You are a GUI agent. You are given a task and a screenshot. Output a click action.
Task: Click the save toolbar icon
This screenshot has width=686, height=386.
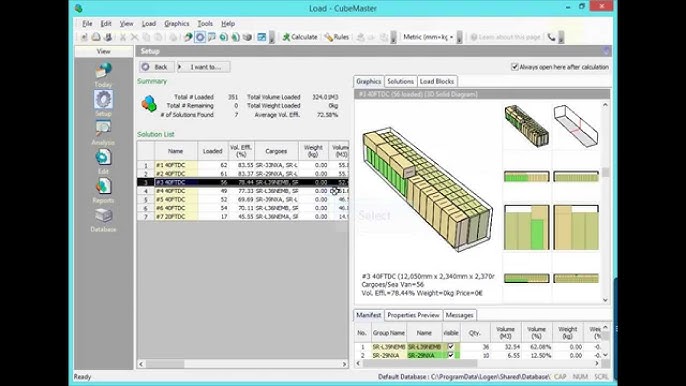[x=108, y=37]
